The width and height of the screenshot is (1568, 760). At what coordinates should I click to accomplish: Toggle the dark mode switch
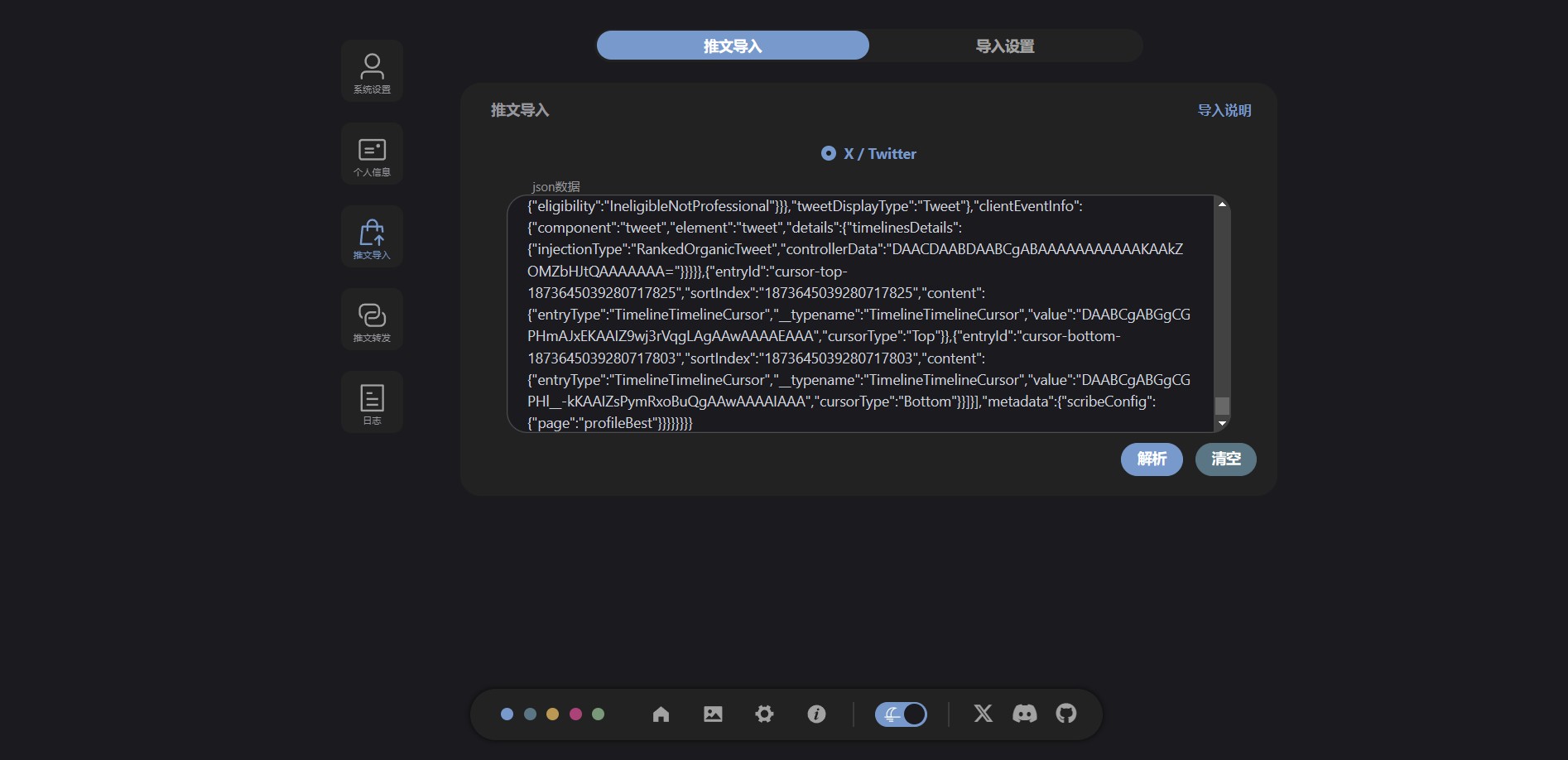point(901,714)
